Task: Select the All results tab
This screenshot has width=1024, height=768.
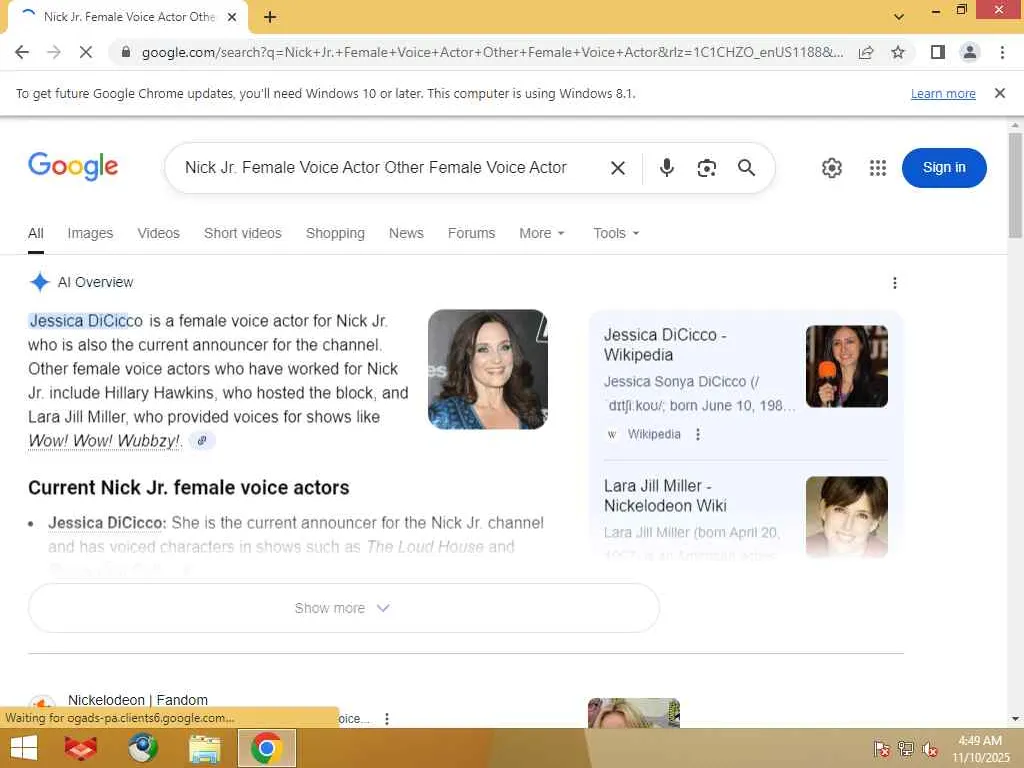Action: (x=36, y=233)
